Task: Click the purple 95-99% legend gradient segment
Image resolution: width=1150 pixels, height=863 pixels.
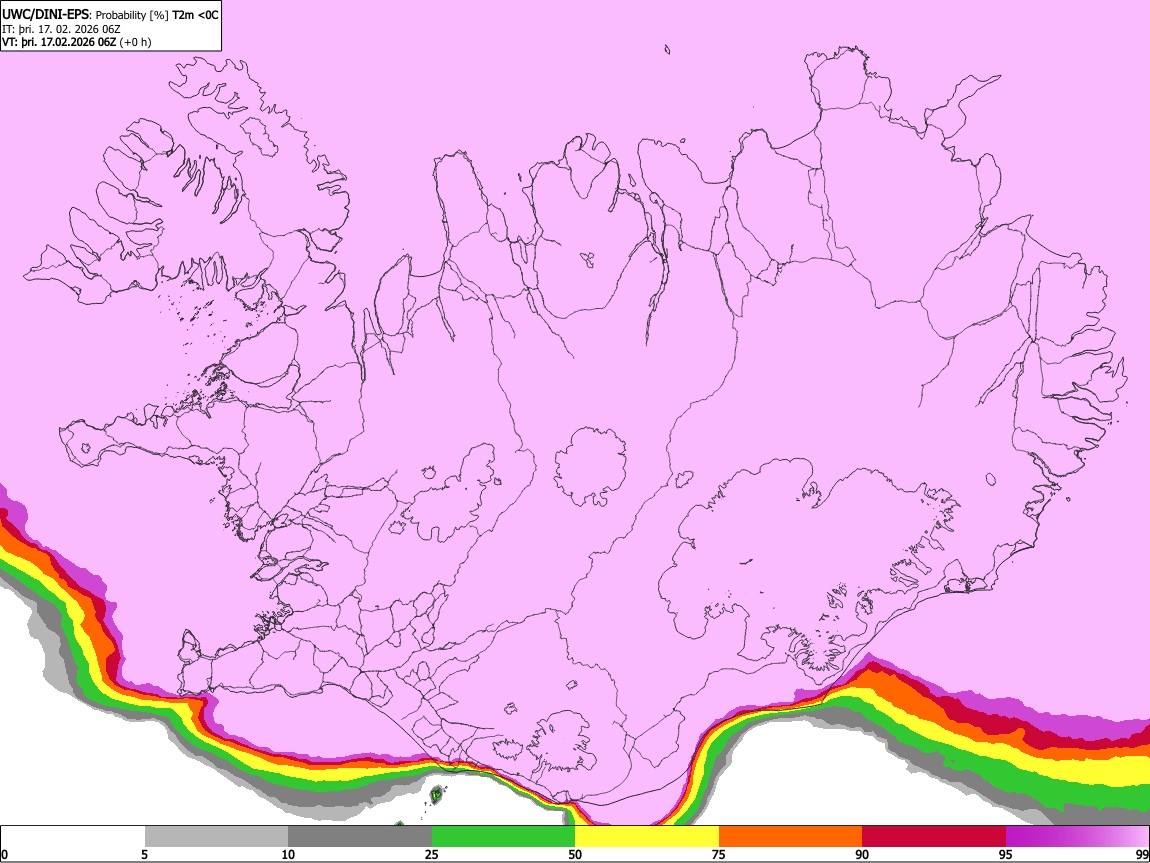Action: [x=1077, y=837]
